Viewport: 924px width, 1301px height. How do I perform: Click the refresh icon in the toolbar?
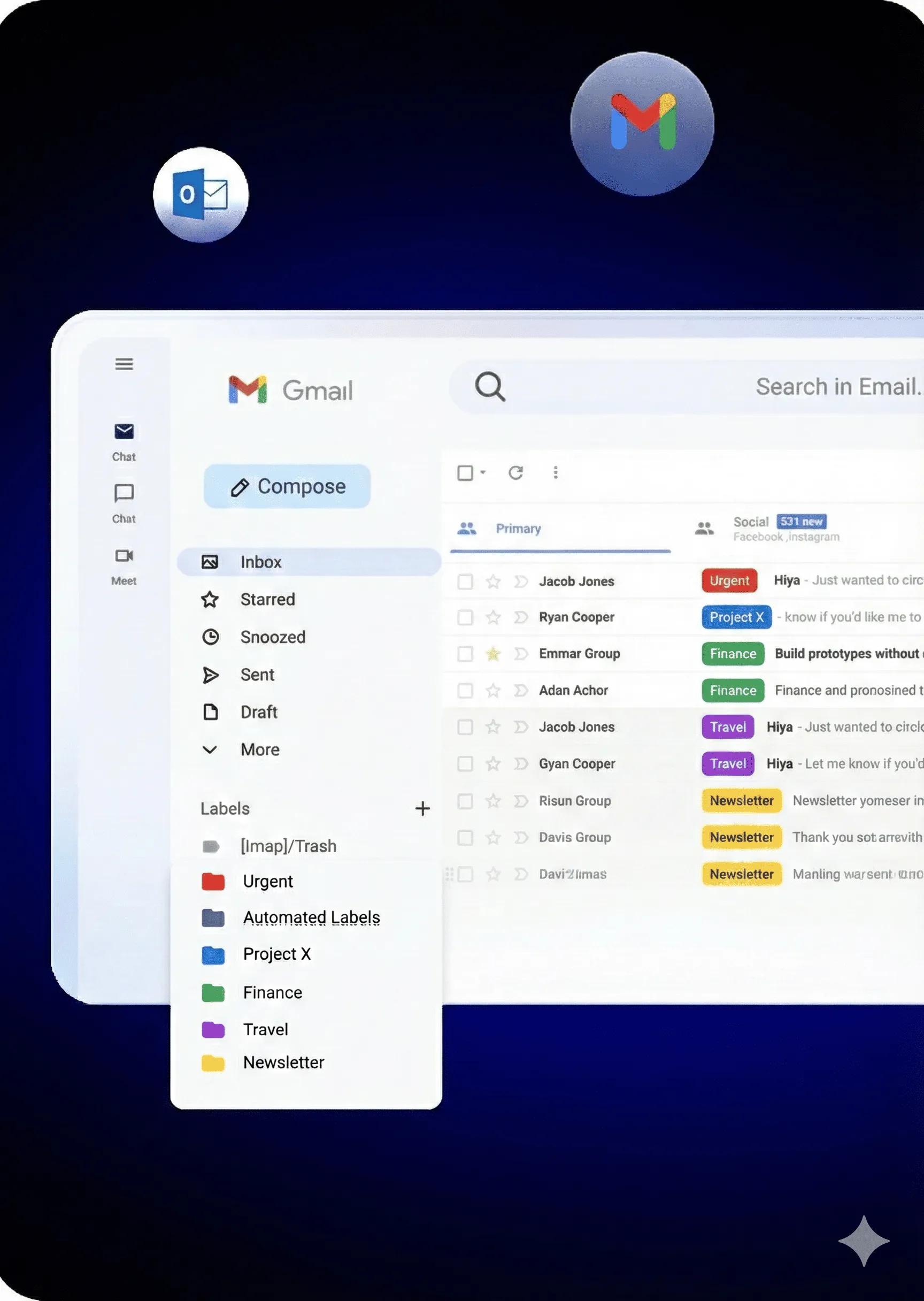[515, 472]
